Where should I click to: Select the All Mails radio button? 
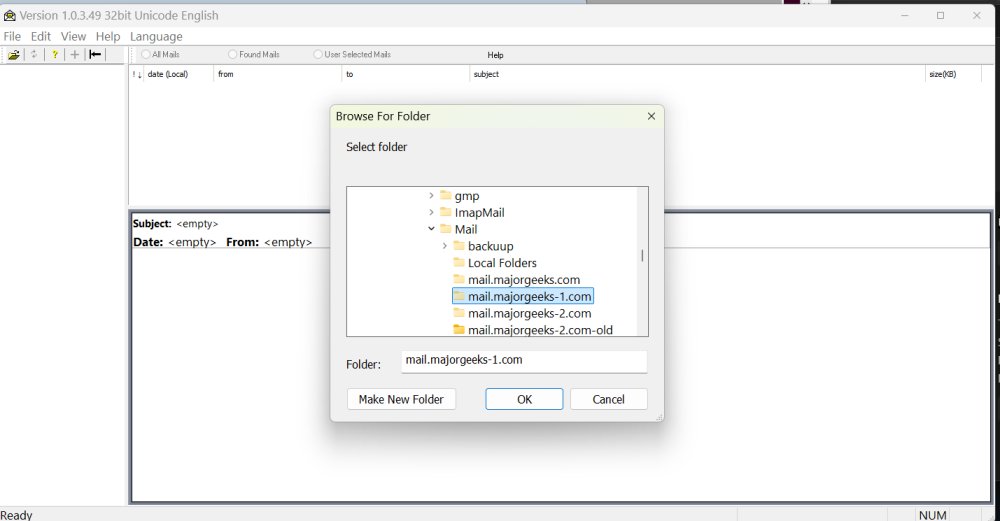click(x=146, y=55)
